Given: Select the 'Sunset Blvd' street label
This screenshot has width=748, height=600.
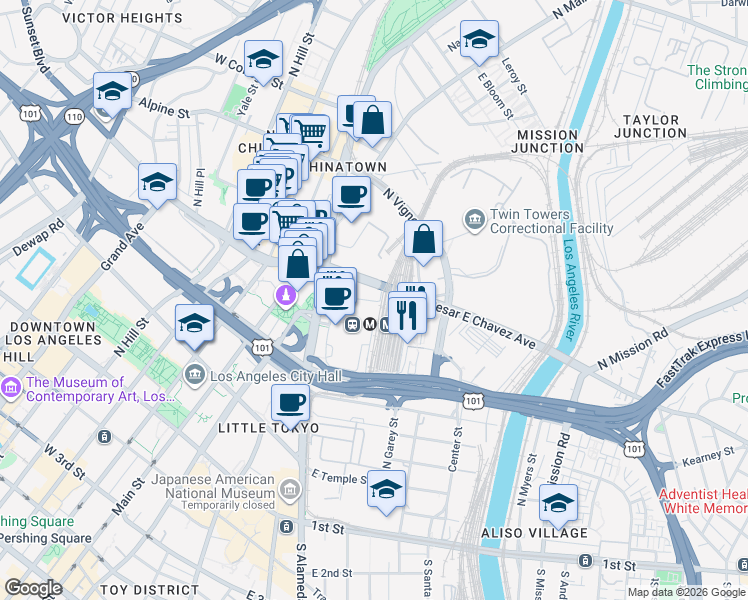Looking at the screenshot, I should pyautogui.click(x=35, y=40).
